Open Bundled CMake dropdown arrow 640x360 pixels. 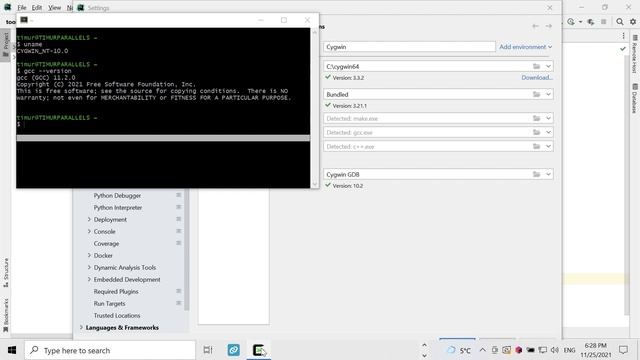[548, 94]
